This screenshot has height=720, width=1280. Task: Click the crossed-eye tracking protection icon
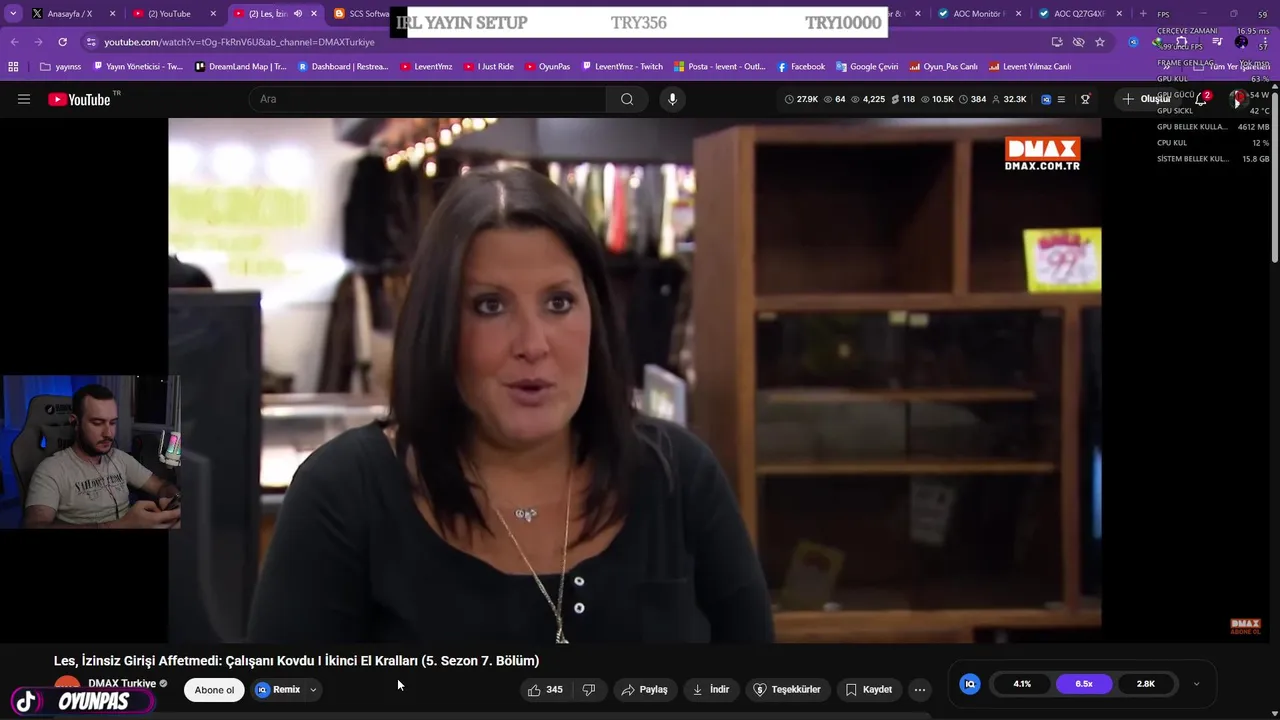[x=1078, y=42]
